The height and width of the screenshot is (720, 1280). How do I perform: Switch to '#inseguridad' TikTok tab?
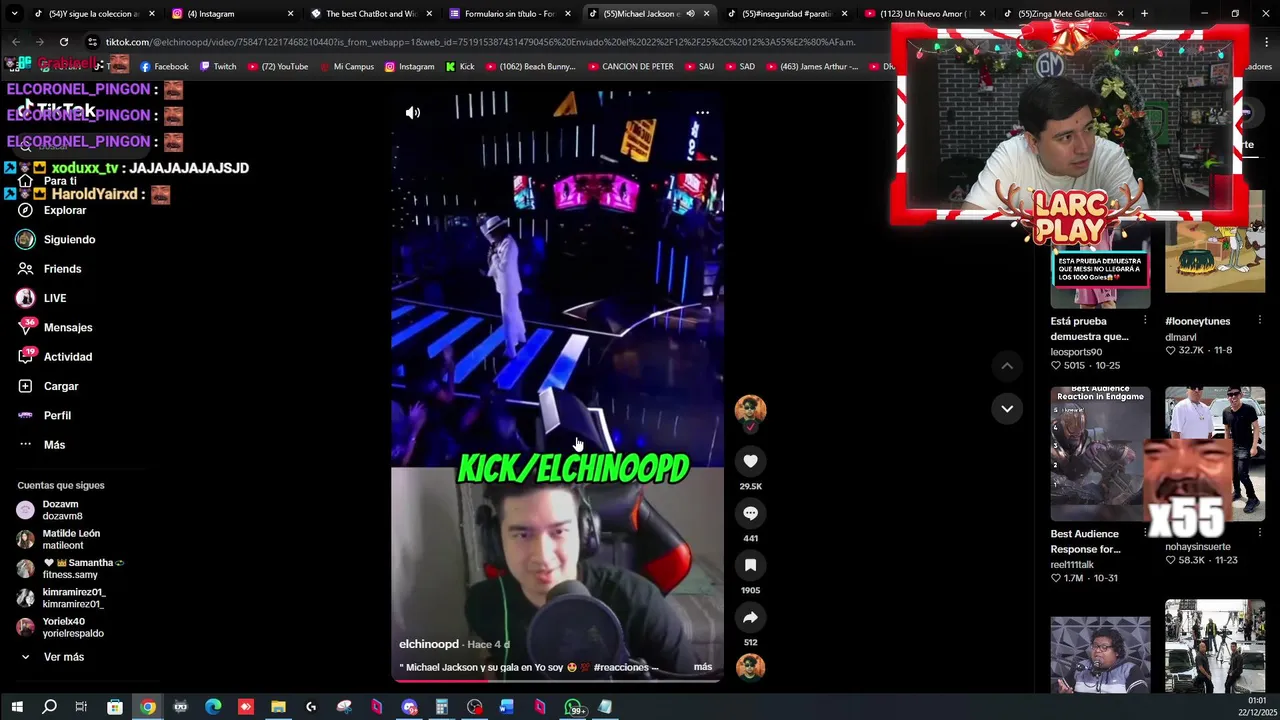(x=787, y=14)
